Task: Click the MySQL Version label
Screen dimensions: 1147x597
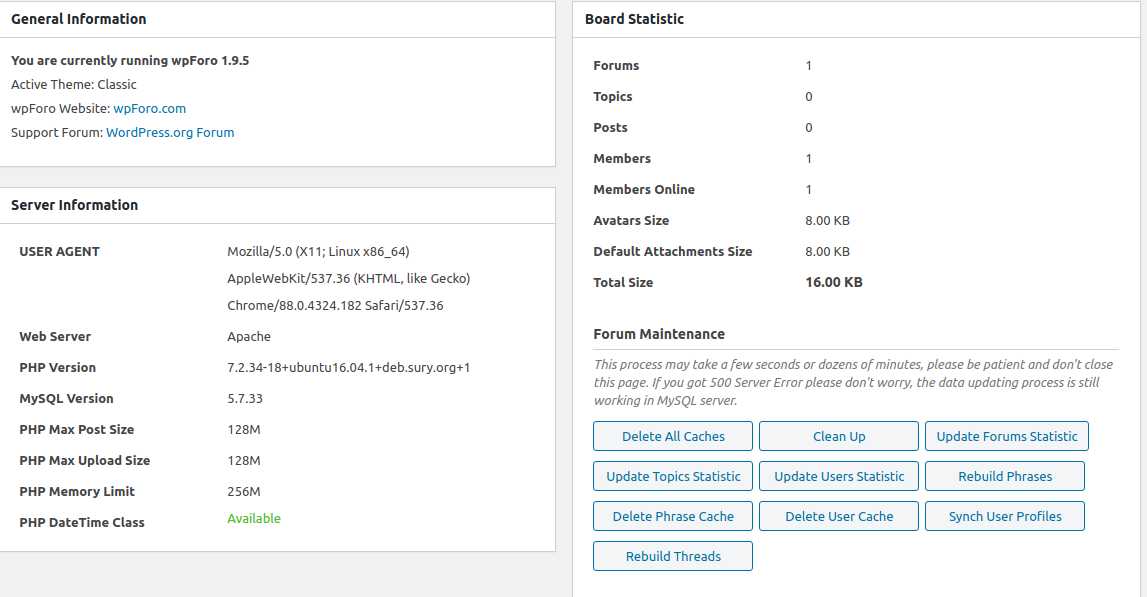Action: click(x=67, y=399)
